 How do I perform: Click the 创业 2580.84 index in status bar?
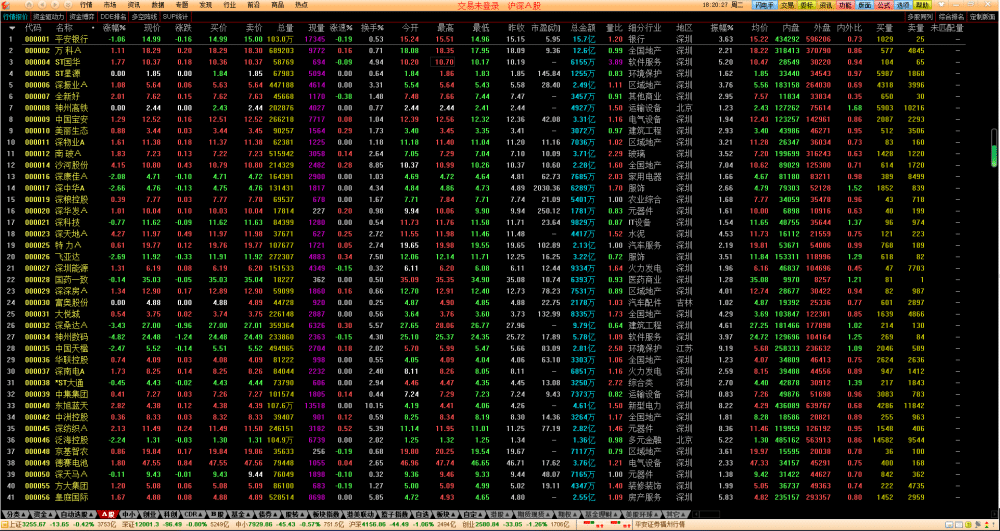point(482,524)
